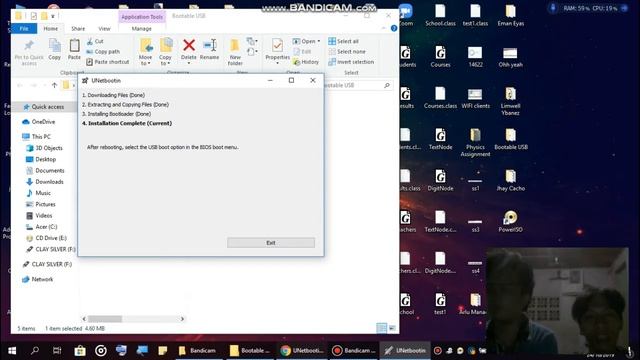
Task: Open Task View on the taskbar
Action: point(57,351)
